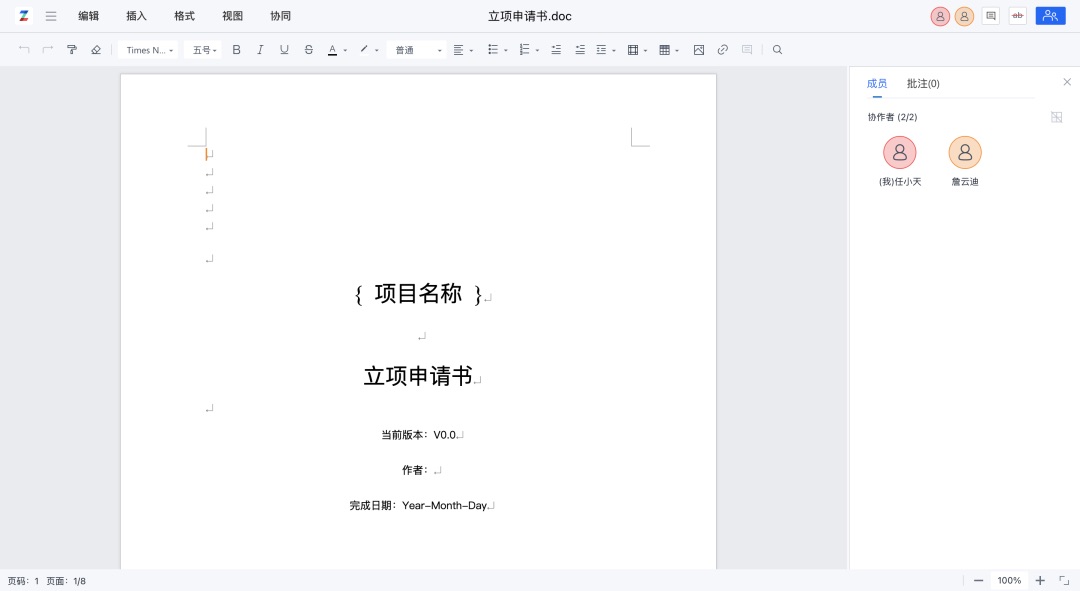Click the pink user avatar in header

coord(940,16)
